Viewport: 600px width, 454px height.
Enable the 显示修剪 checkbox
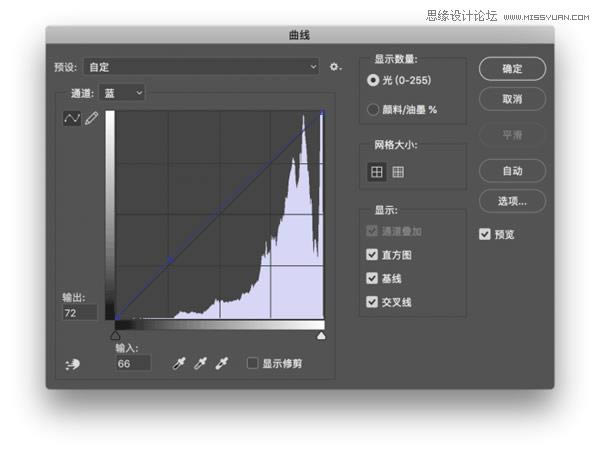click(253, 363)
